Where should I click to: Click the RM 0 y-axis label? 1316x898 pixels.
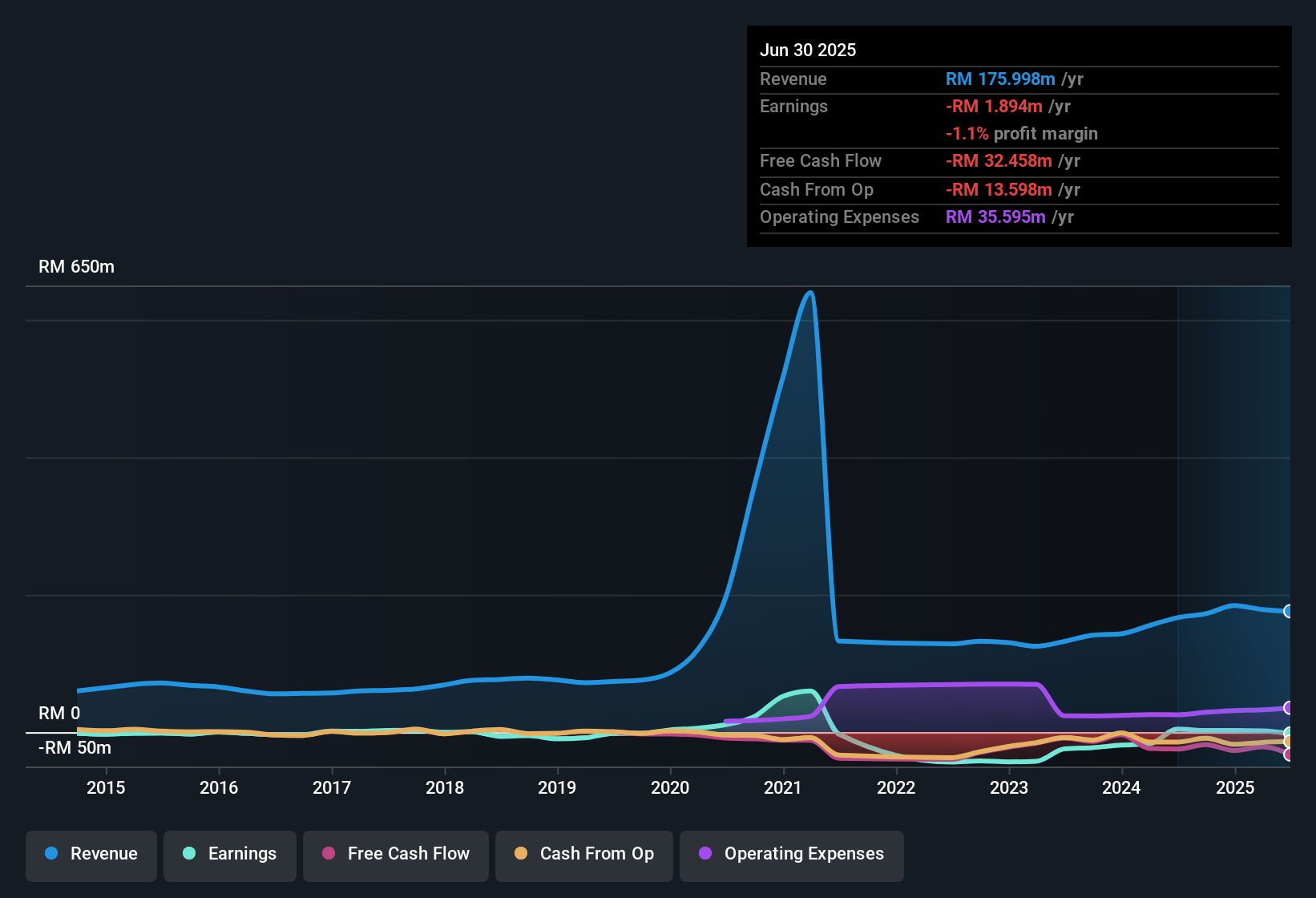point(59,714)
